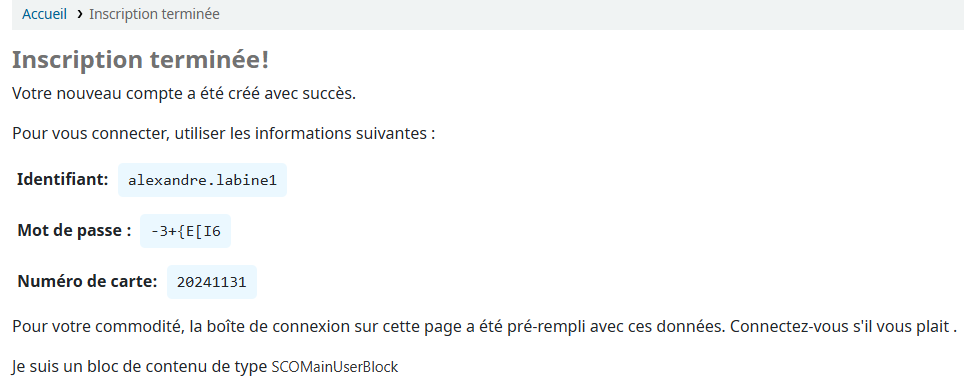
Task: Click the Mot de passe : label
Action: tap(74, 230)
